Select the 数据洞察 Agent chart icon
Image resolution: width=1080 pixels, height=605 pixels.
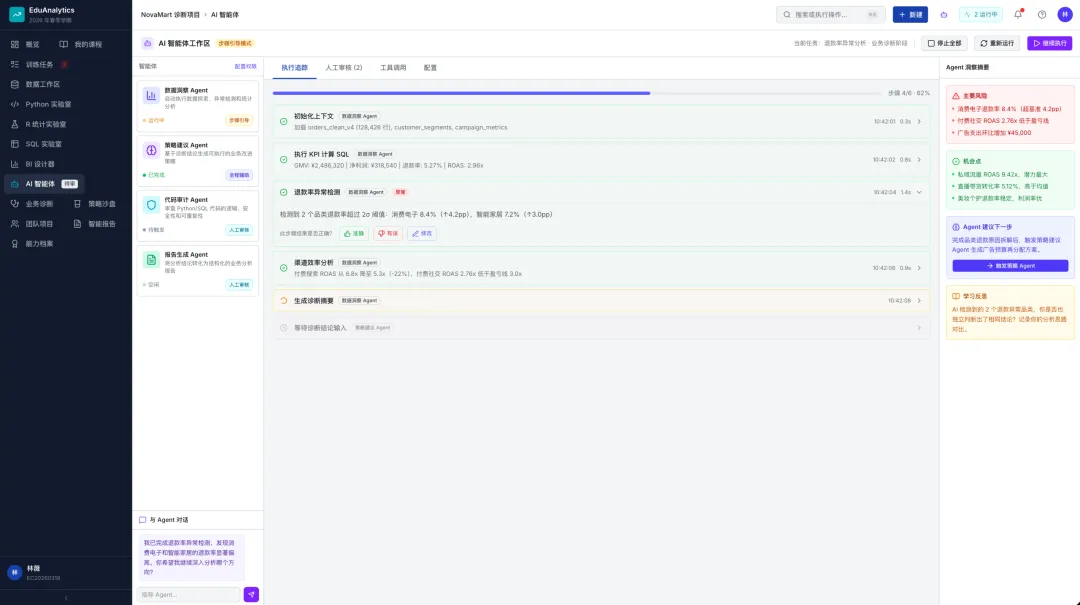[x=151, y=95]
